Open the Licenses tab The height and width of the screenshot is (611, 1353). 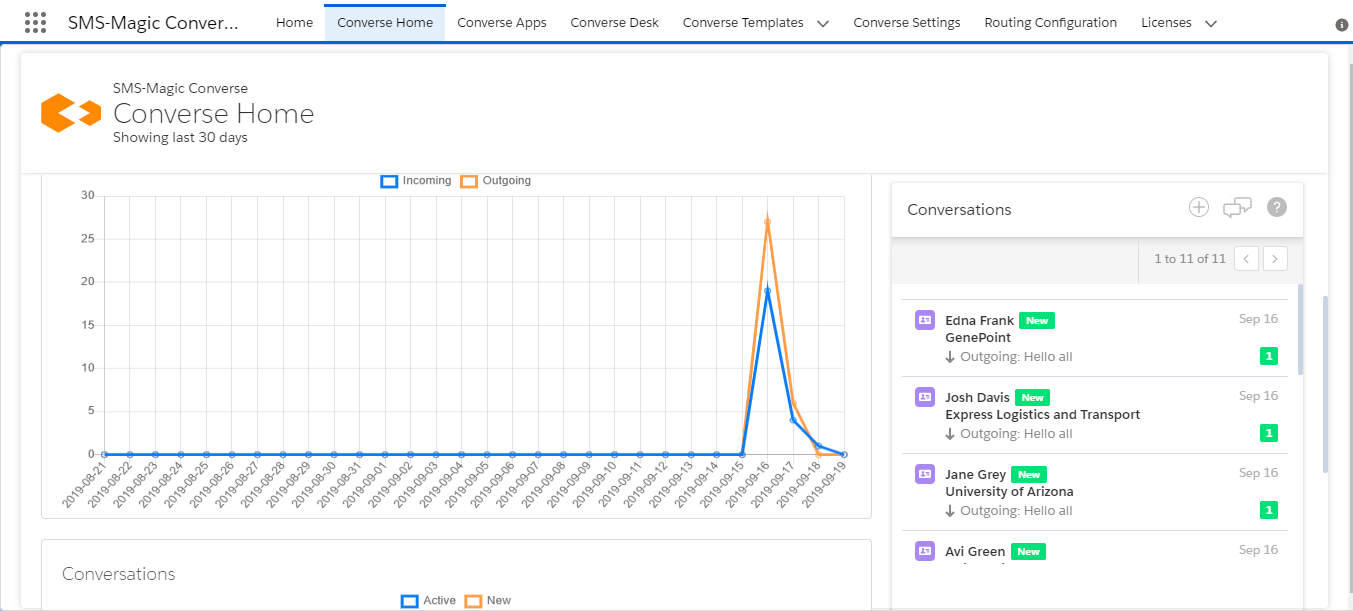pyautogui.click(x=1166, y=22)
